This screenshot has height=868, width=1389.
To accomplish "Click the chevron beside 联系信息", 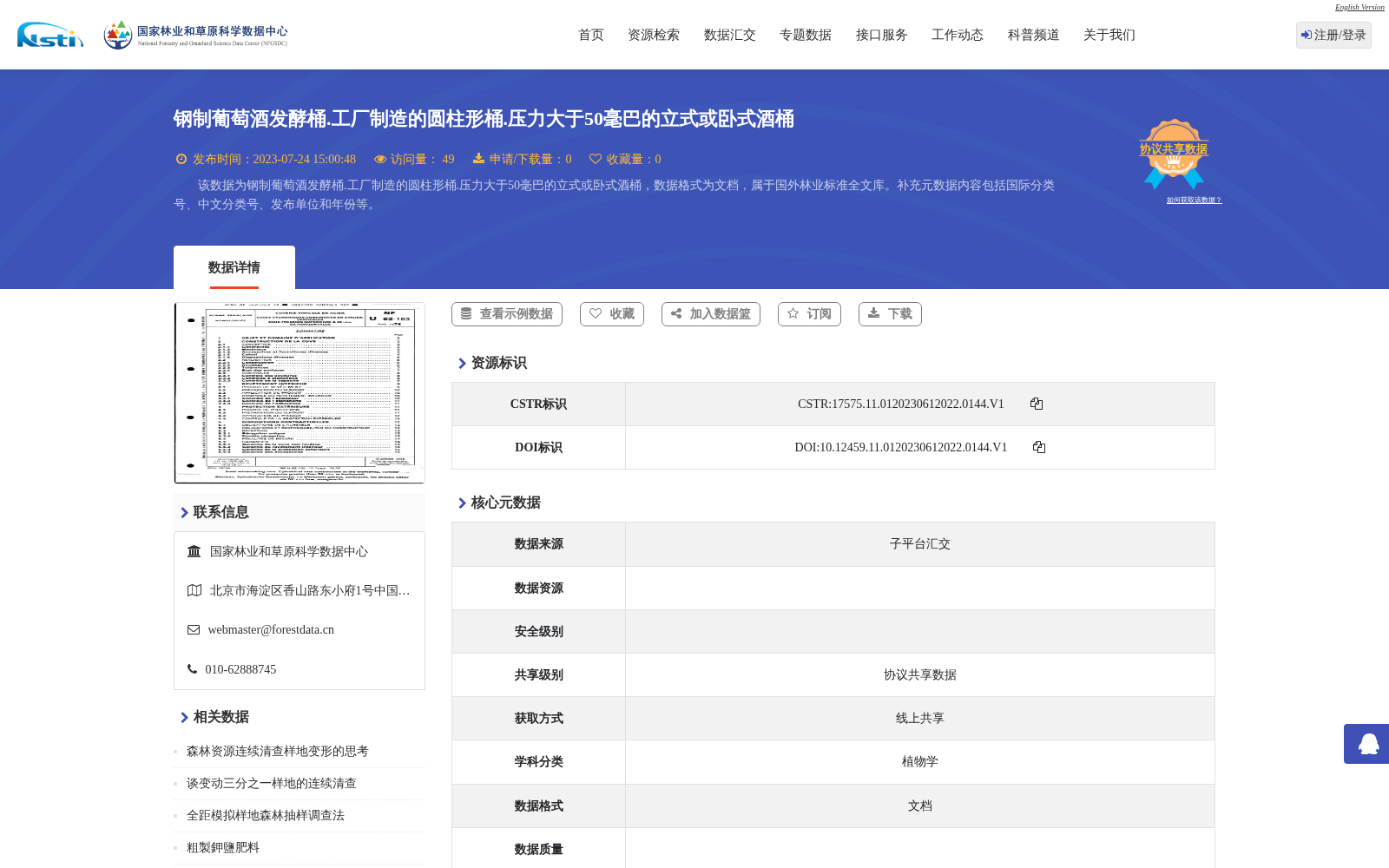I will coord(184,513).
